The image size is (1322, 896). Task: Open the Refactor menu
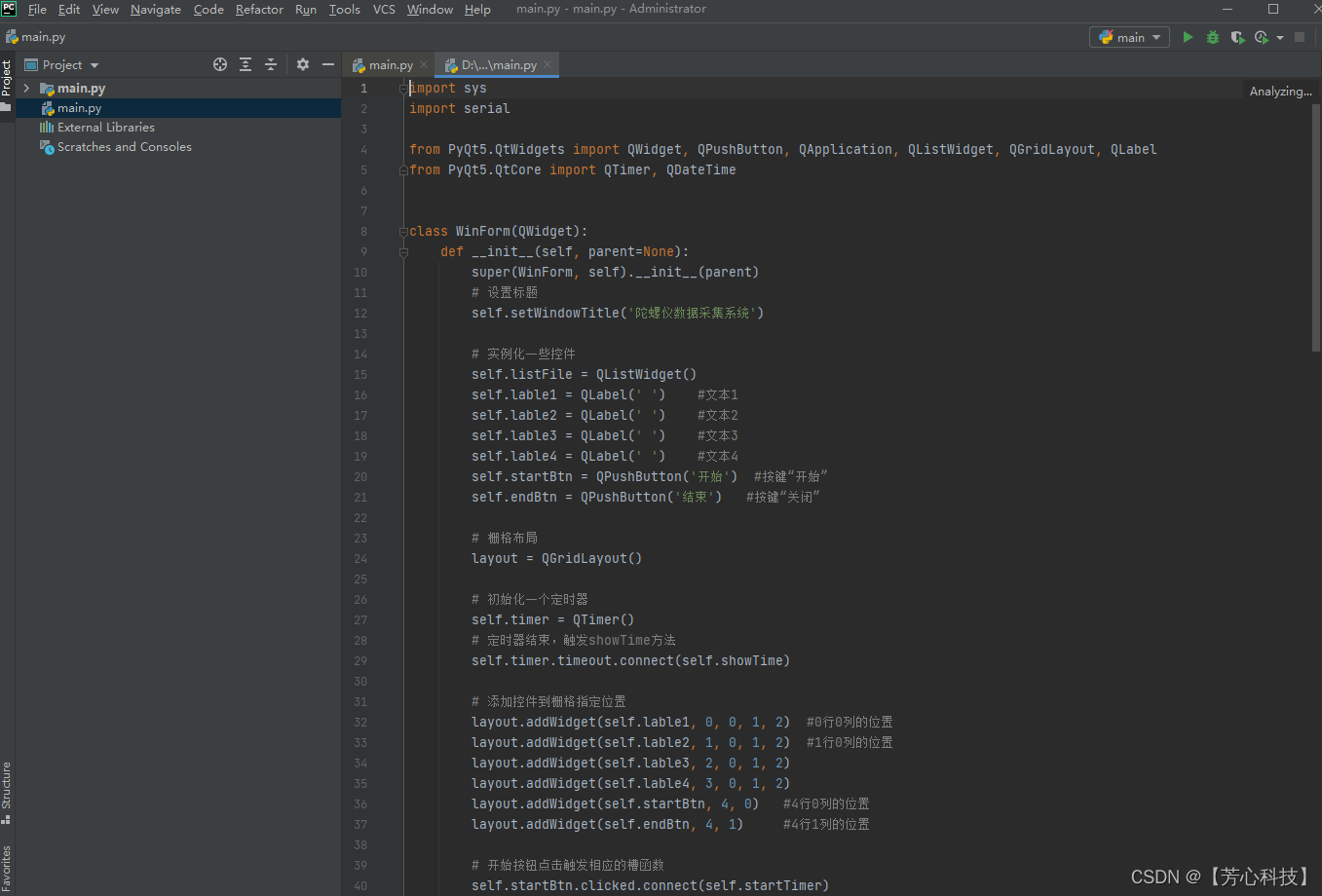click(x=259, y=9)
